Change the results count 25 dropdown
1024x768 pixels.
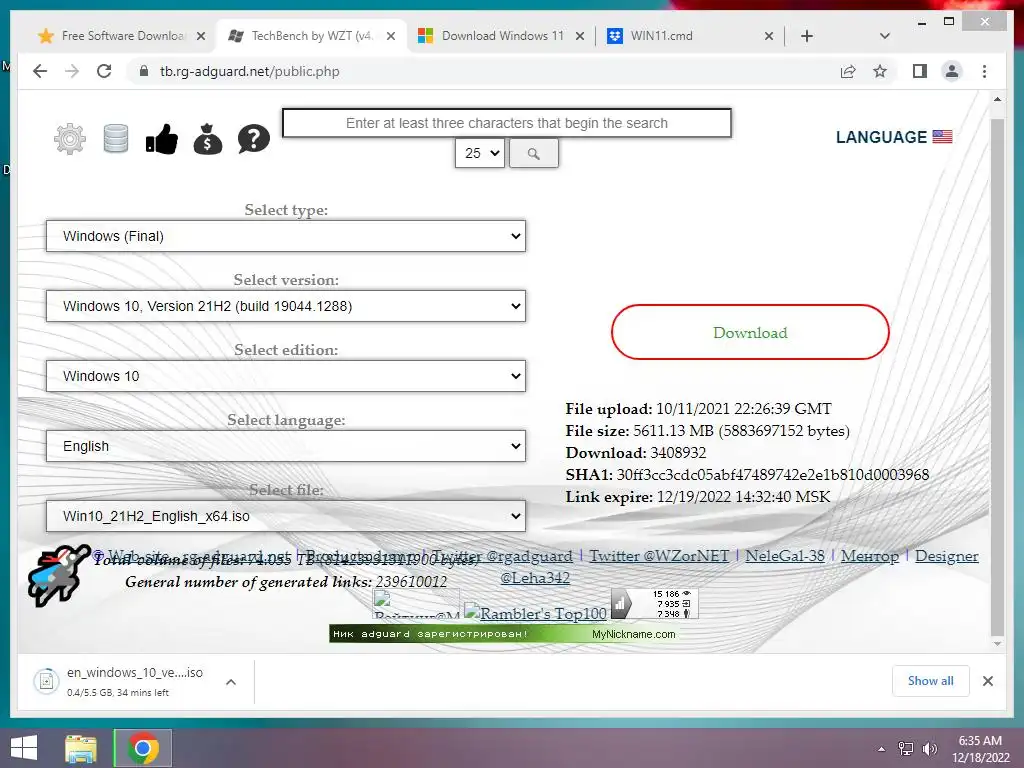[480, 153]
